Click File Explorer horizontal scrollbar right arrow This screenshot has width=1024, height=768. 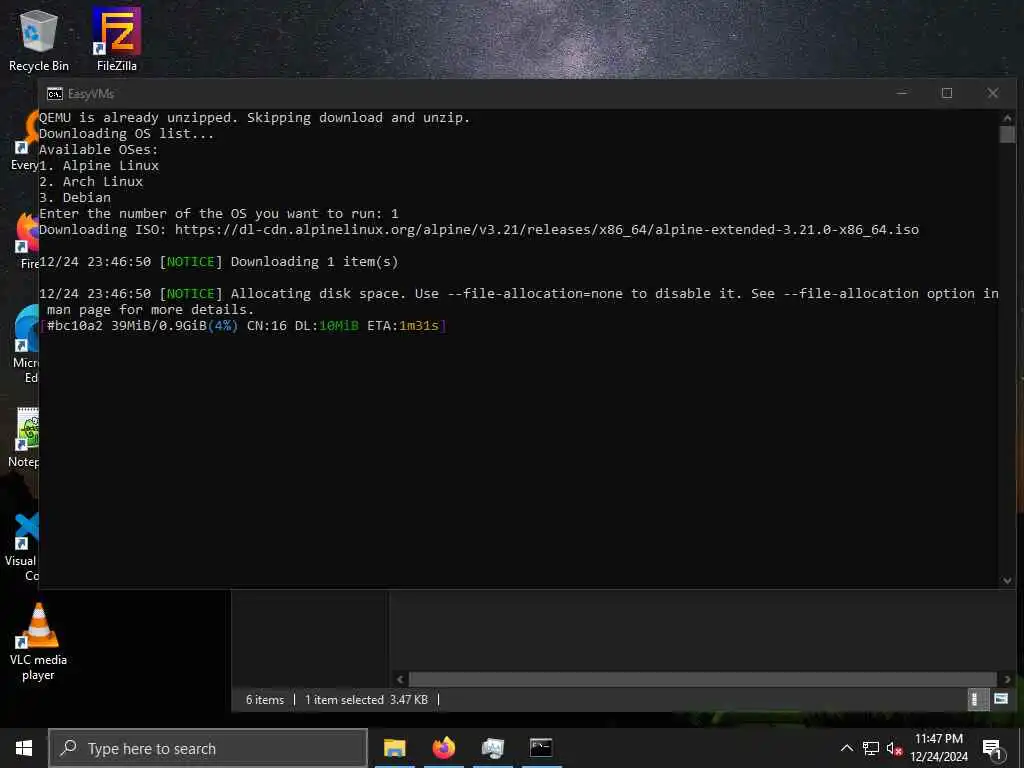pos(1007,679)
